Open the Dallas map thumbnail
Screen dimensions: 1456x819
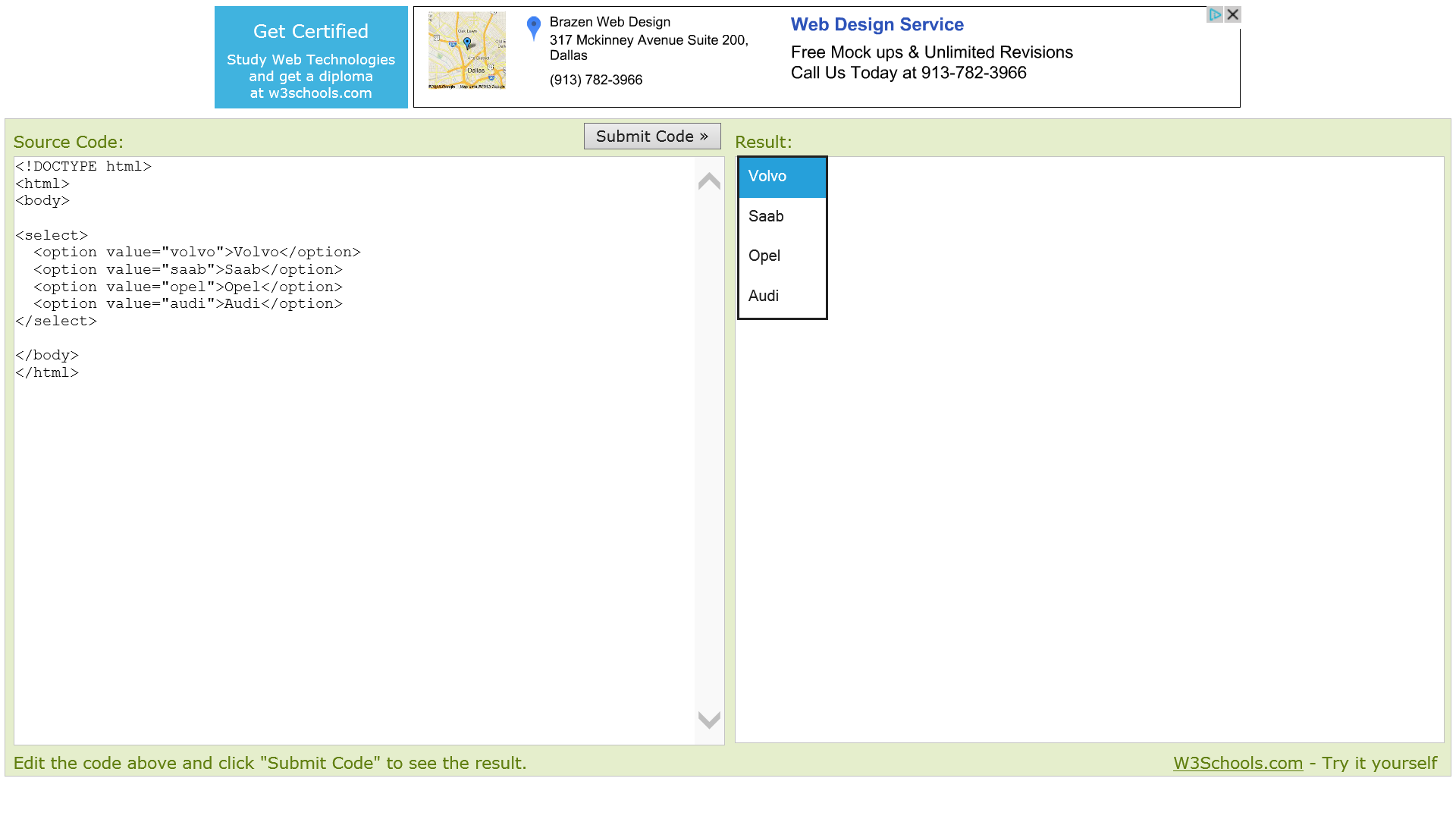pos(466,51)
